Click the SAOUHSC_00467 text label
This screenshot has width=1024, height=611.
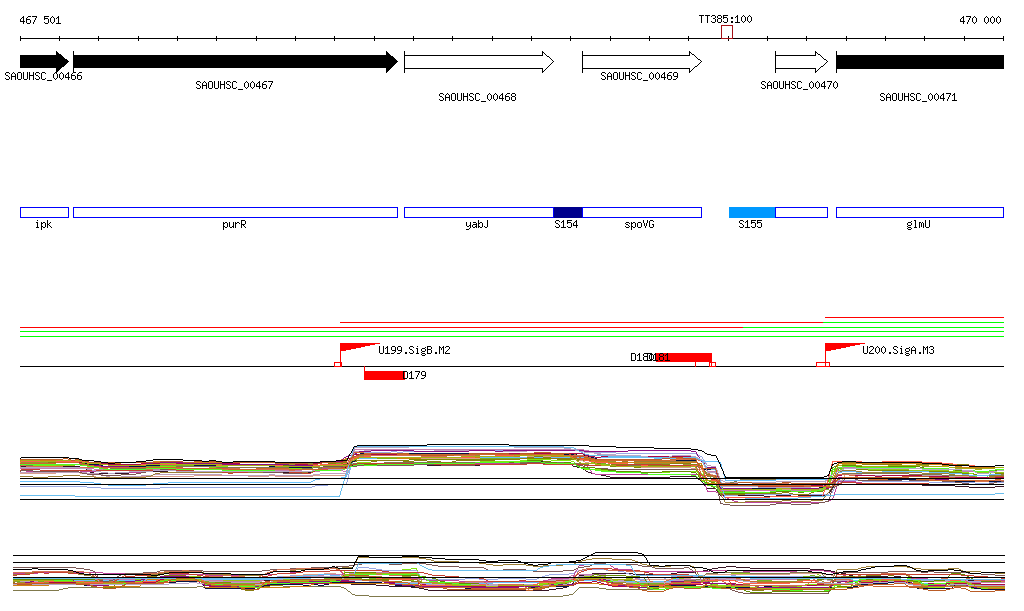click(x=234, y=86)
